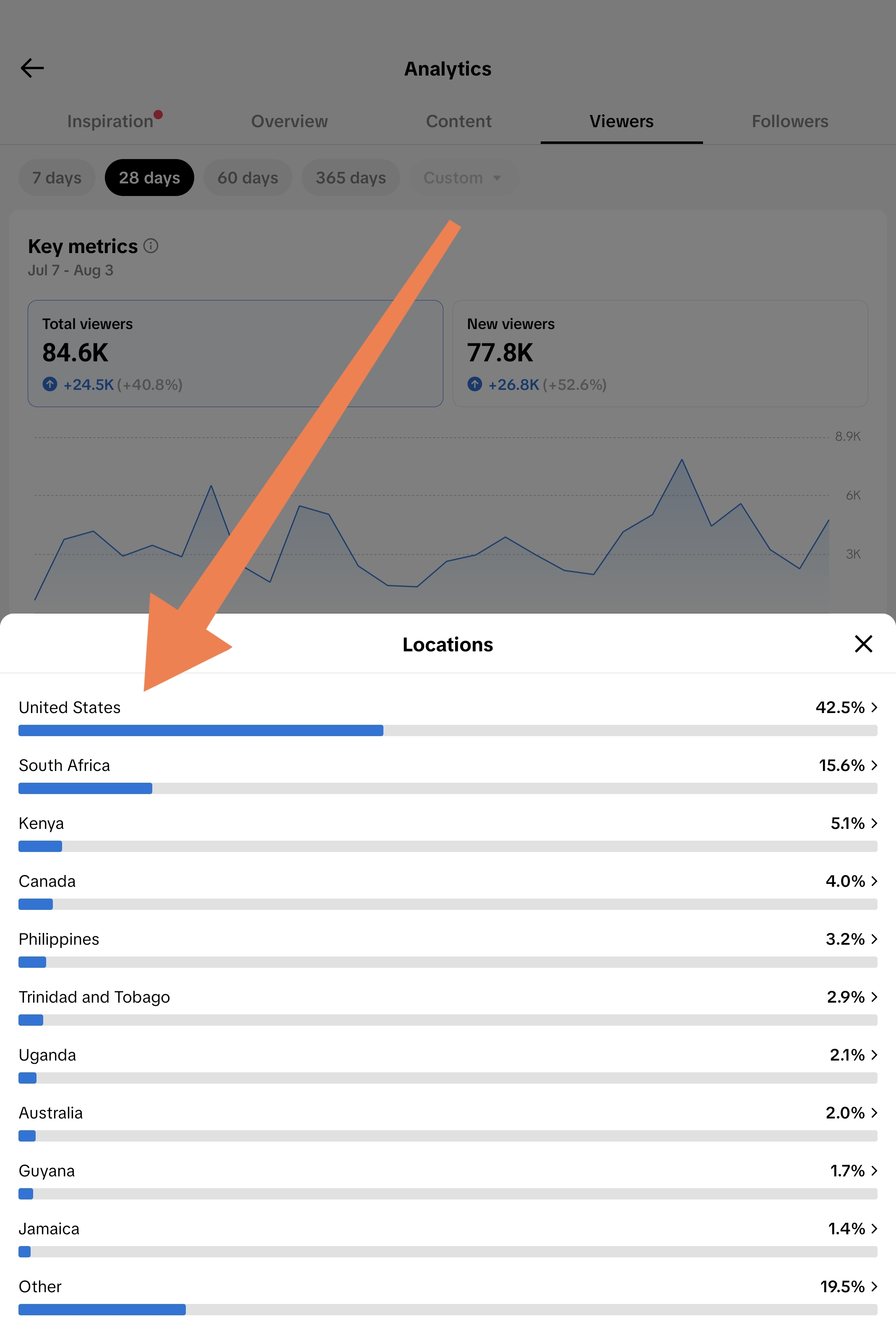Expand United States location chevron
The width and height of the screenshot is (896, 1343).
pyautogui.click(x=874, y=707)
